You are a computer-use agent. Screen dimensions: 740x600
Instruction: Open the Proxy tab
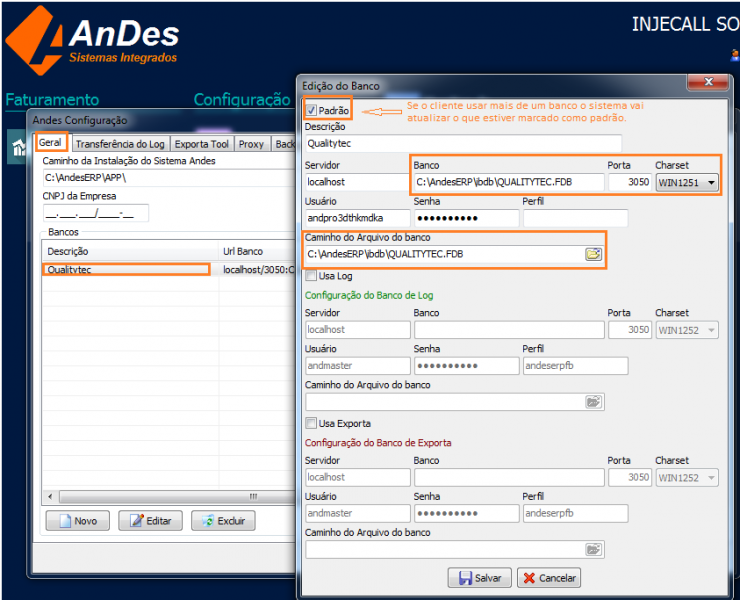click(251, 144)
